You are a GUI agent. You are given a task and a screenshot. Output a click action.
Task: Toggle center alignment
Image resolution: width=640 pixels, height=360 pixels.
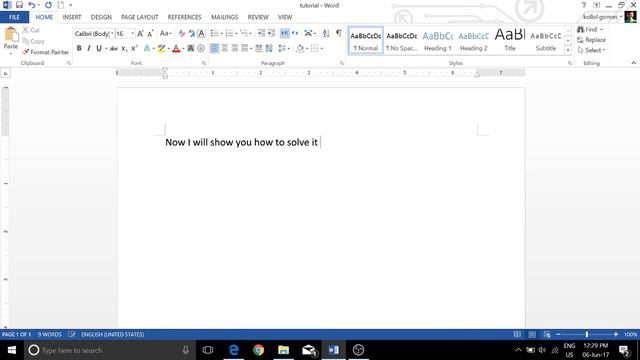point(224,48)
